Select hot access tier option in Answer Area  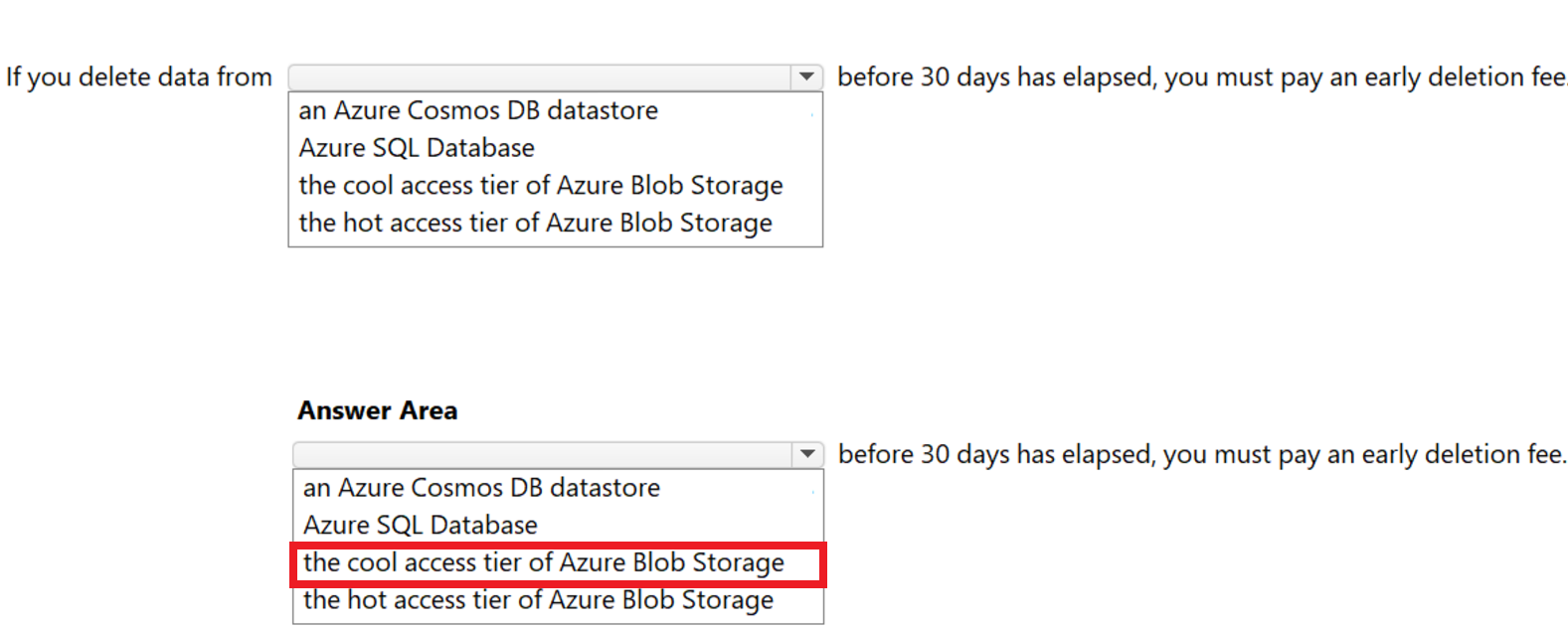[537, 599]
